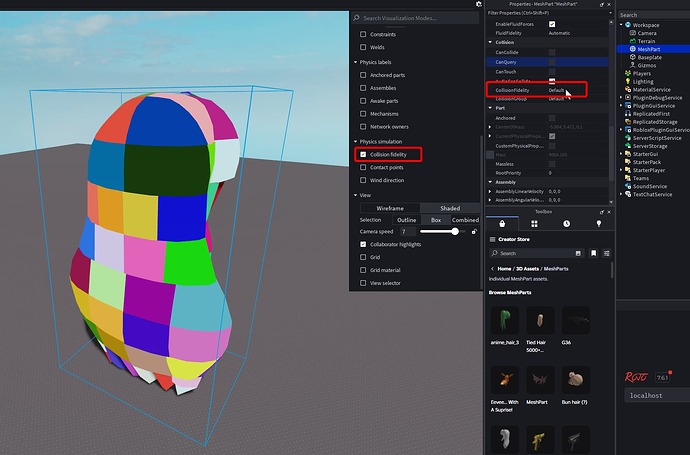Go back with Toolbox breadcrumb arrow
The image size is (690, 455).
tap(492, 268)
